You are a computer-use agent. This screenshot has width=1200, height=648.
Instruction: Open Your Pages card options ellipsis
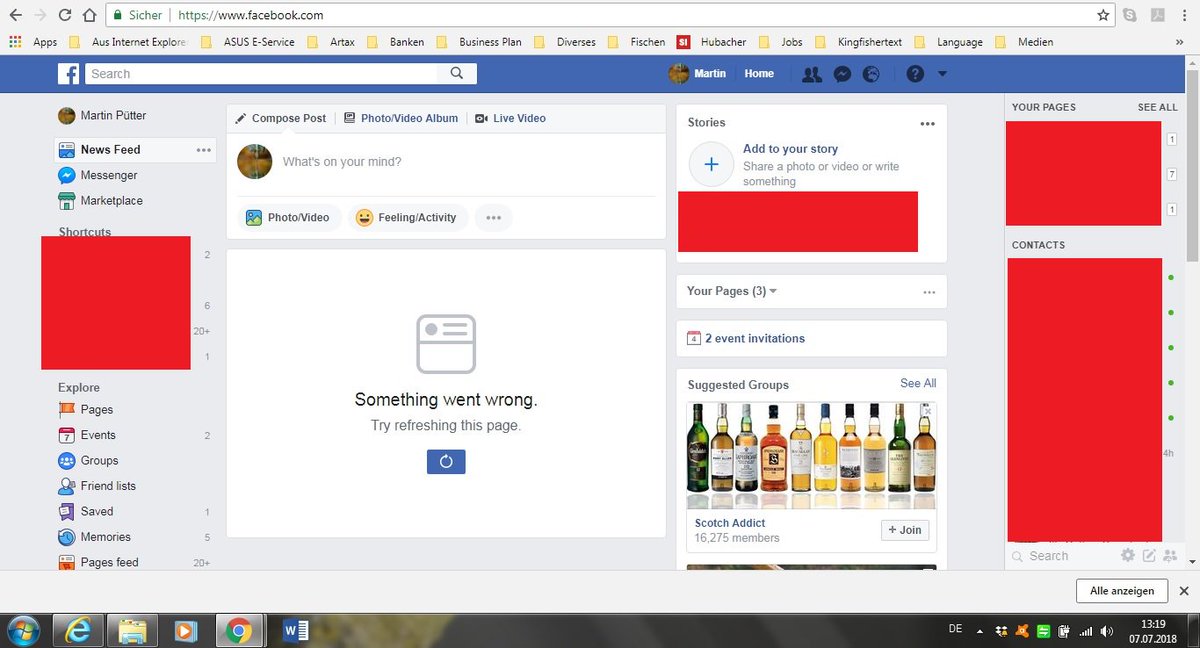[x=929, y=292]
